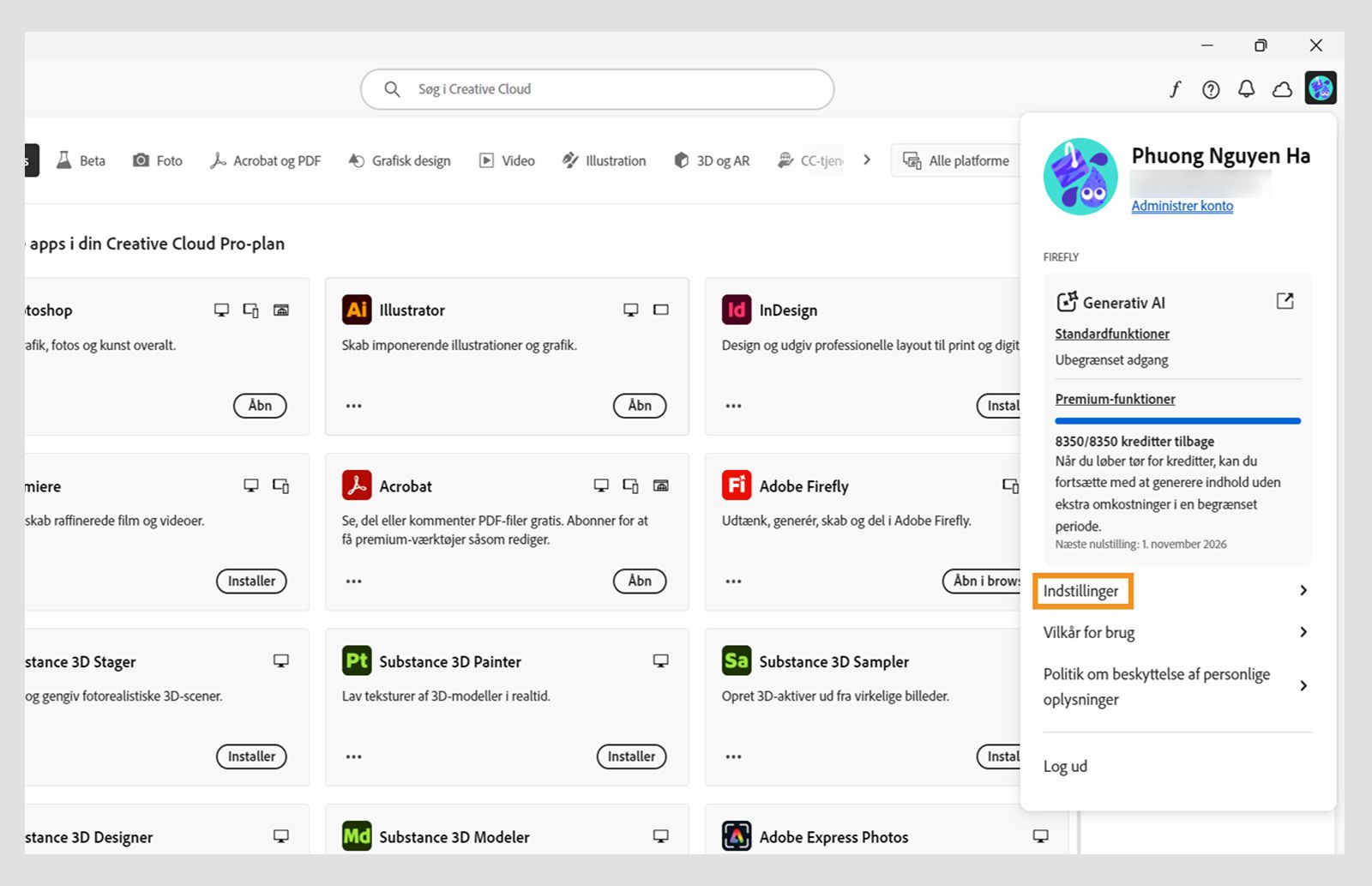
Task: Click the Illustrator Ai app icon
Action: [x=357, y=310]
